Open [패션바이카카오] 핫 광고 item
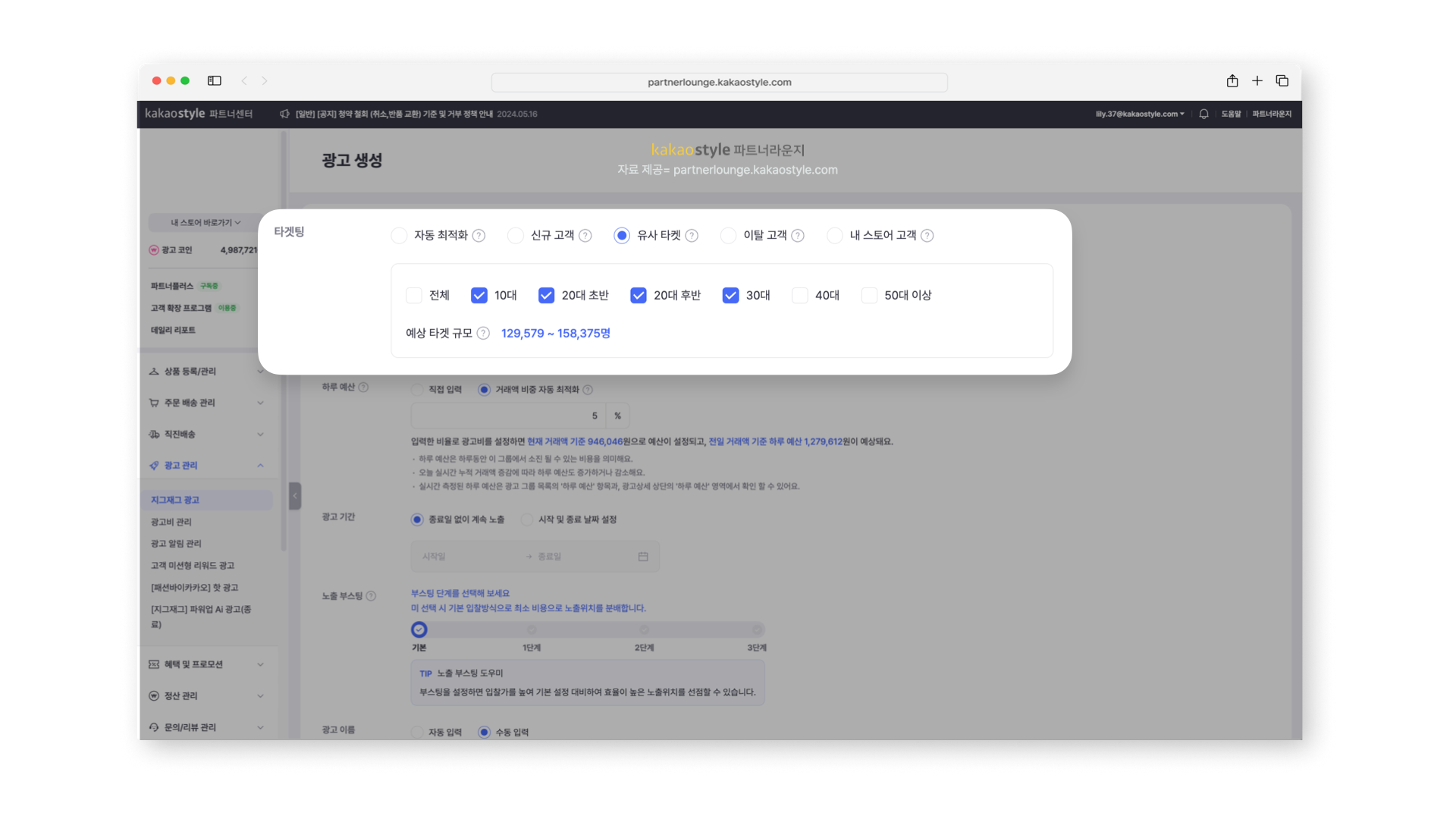The height and width of the screenshot is (819, 1456). pos(194,588)
